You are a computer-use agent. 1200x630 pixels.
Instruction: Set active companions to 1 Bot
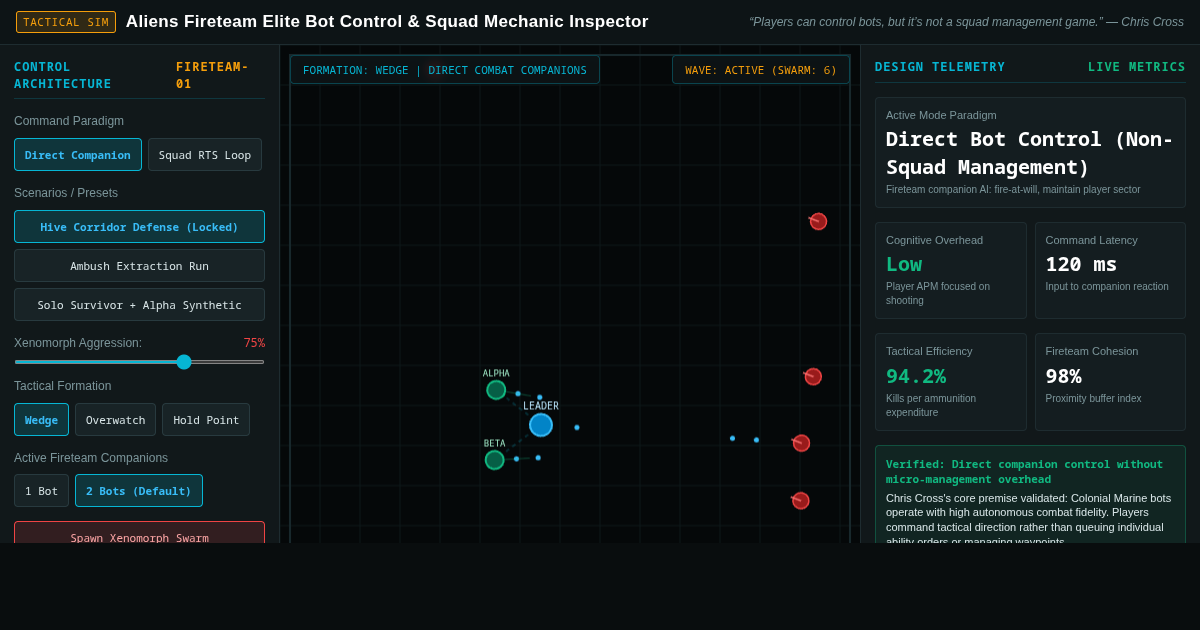pyautogui.click(x=41, y=491)
